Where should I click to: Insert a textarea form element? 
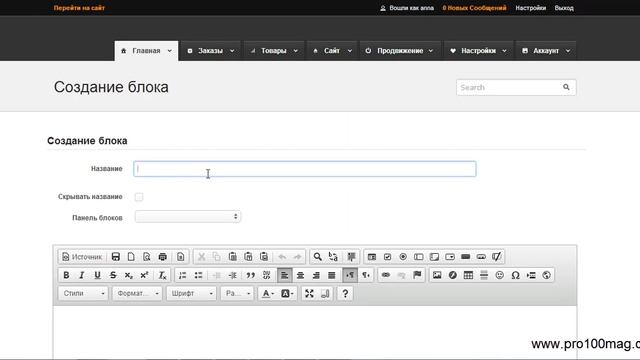click(434, 257)
